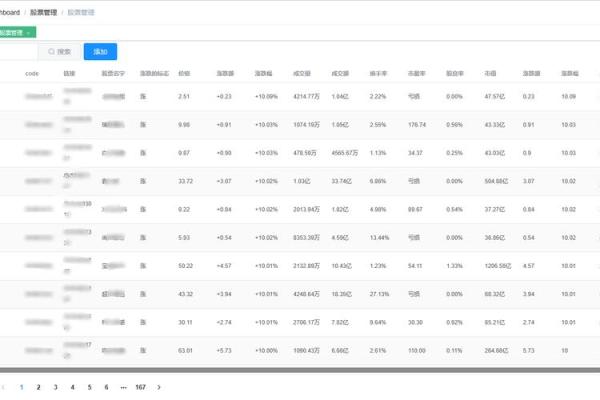Select the last column cell 10.09

(569, 96)
